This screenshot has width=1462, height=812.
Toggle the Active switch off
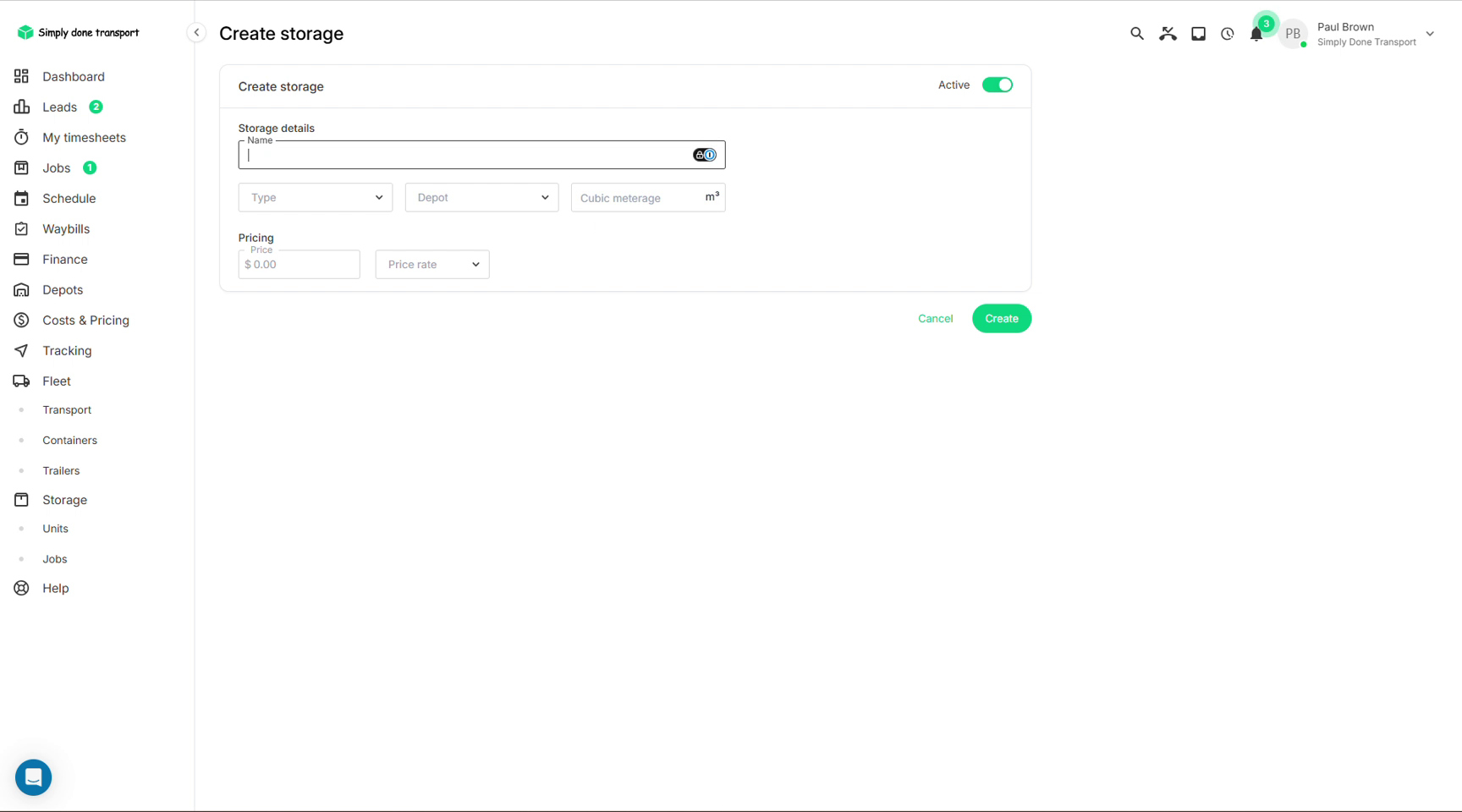pos(998,85)
